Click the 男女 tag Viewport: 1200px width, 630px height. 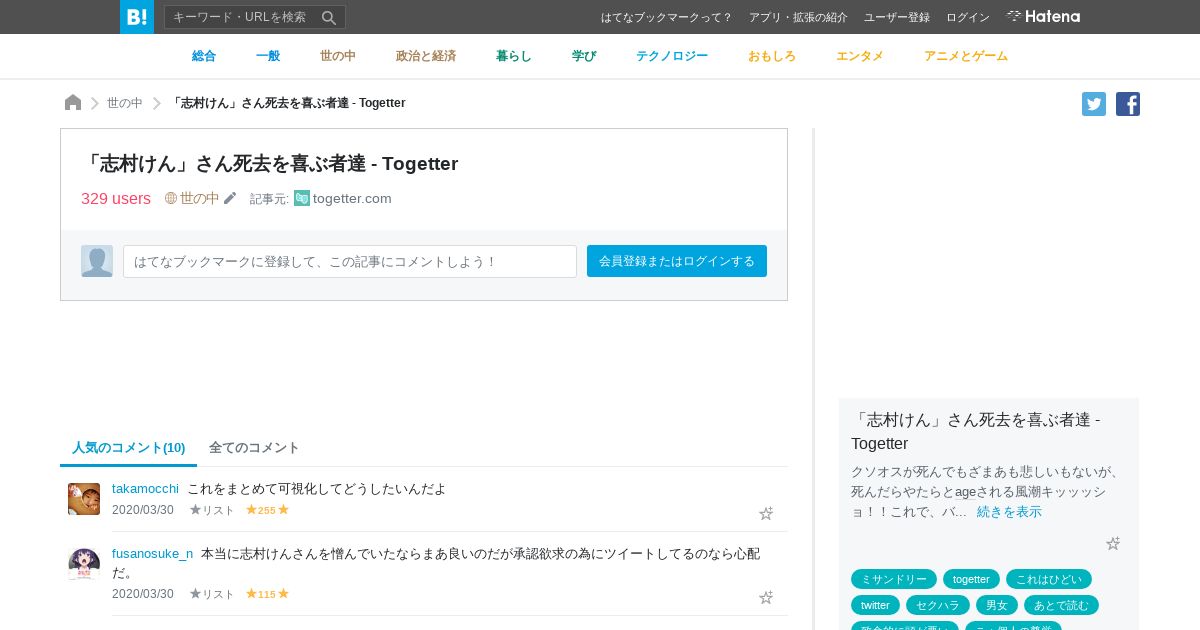pyautogui.click(x=997, y=605)
